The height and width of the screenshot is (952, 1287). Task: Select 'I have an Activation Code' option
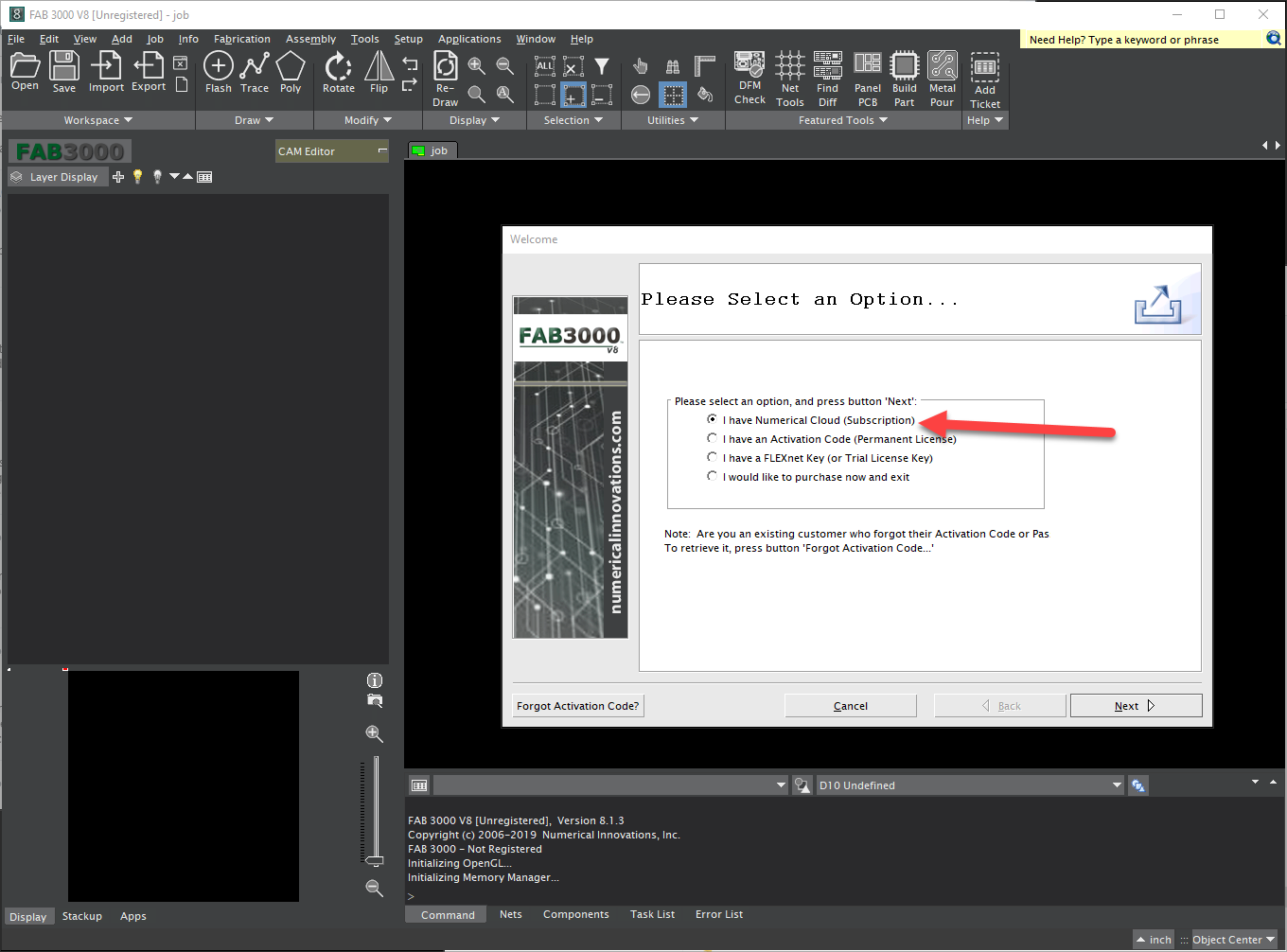(713, 438)
